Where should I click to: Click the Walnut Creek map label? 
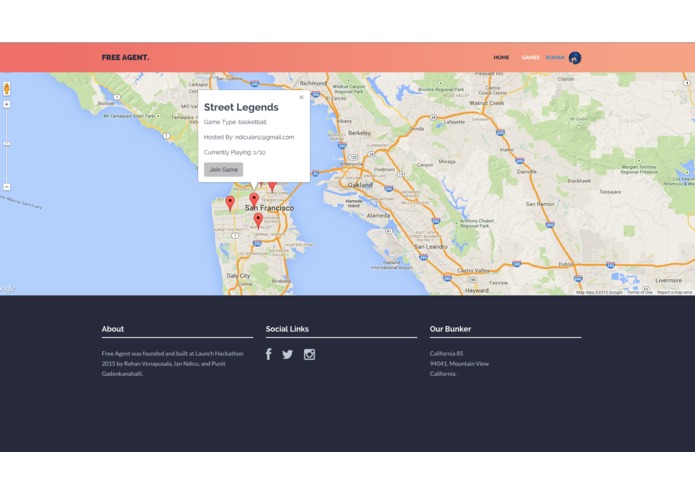point(487,103)
